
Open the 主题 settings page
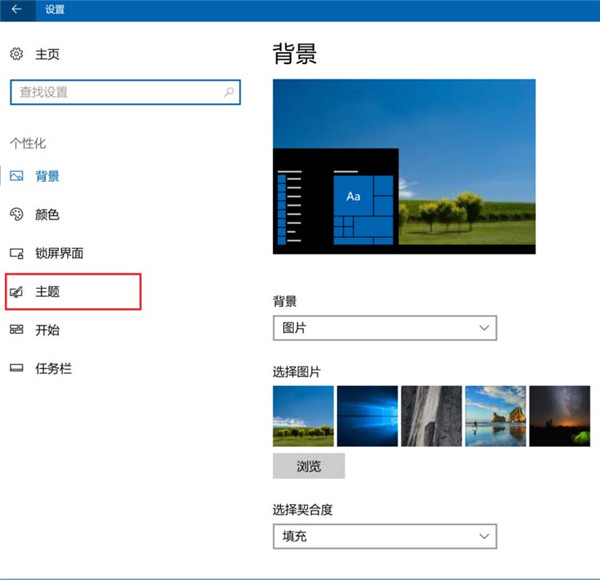point(49,292)
